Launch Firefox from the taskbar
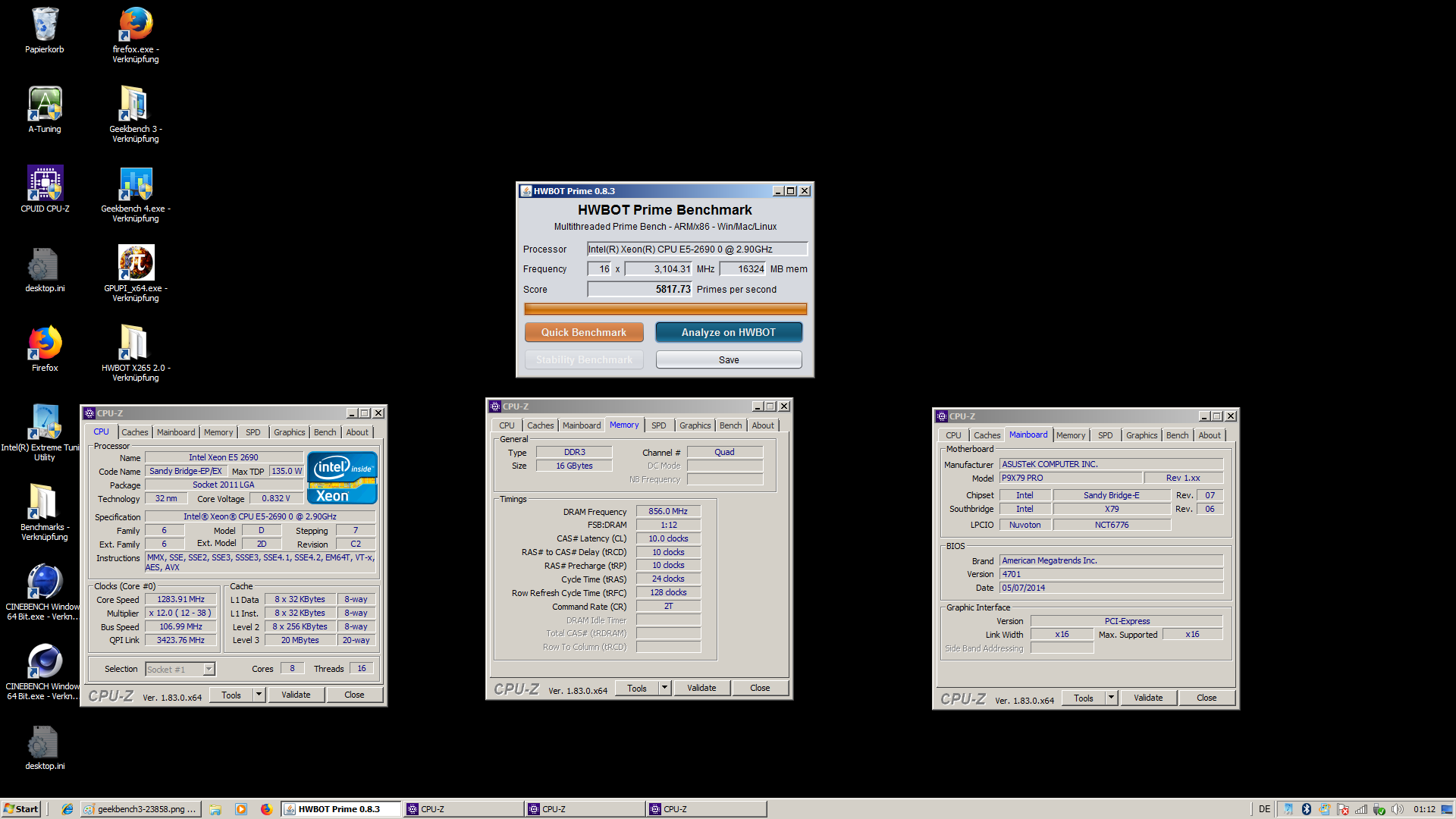 [266, 809]
